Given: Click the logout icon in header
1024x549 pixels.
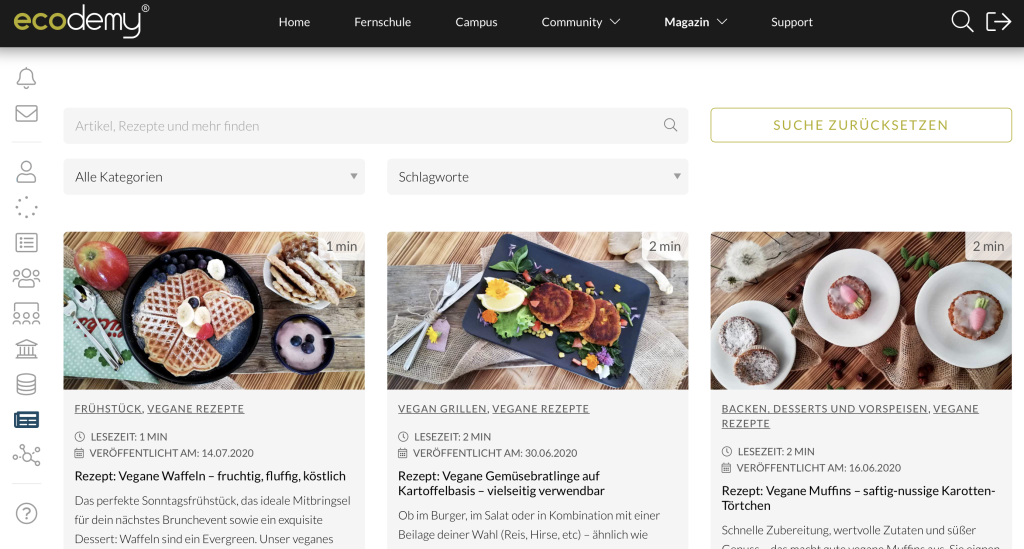Looking at the screenshot, I should (x=998, y=22).
